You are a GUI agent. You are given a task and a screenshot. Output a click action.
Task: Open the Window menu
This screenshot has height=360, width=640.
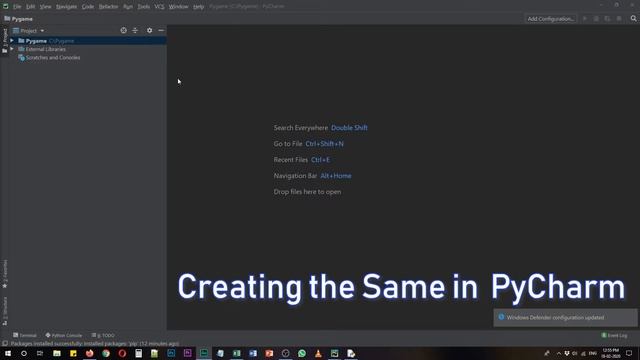click(x=178, y=7)
